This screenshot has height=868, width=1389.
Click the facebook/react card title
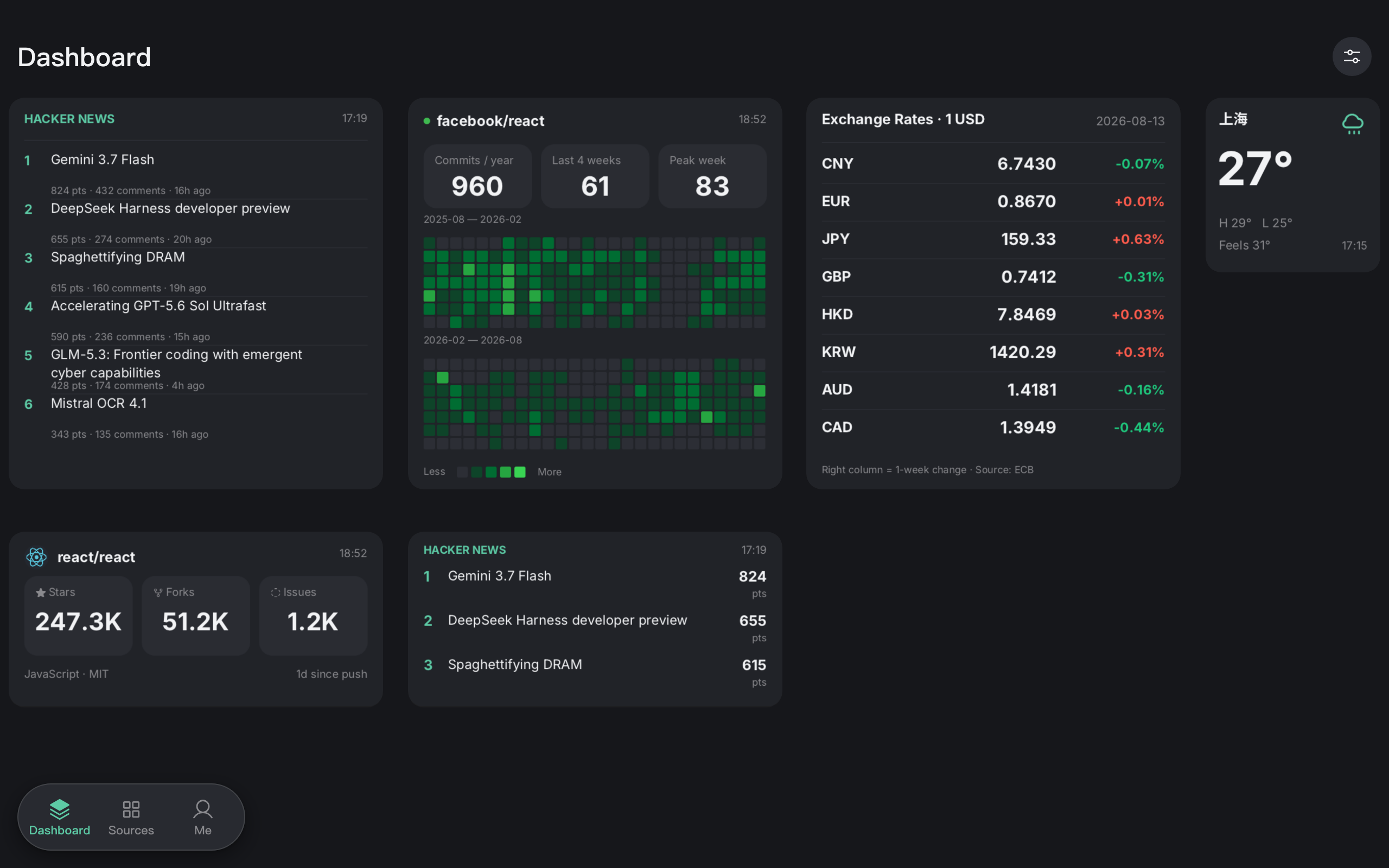[x=490, y=120]
